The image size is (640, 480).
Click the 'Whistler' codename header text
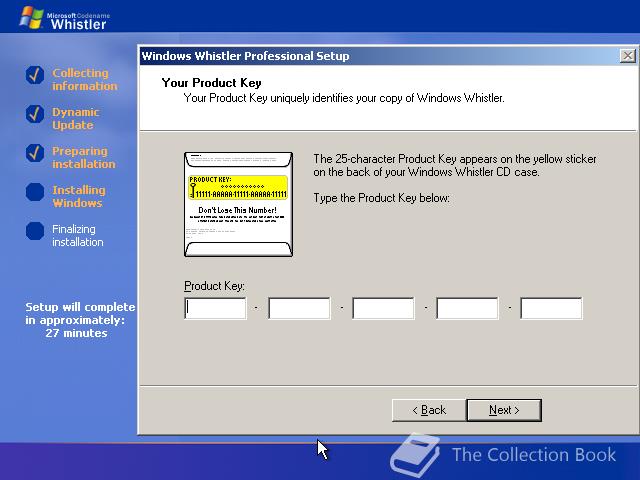(x=78, y=24)
